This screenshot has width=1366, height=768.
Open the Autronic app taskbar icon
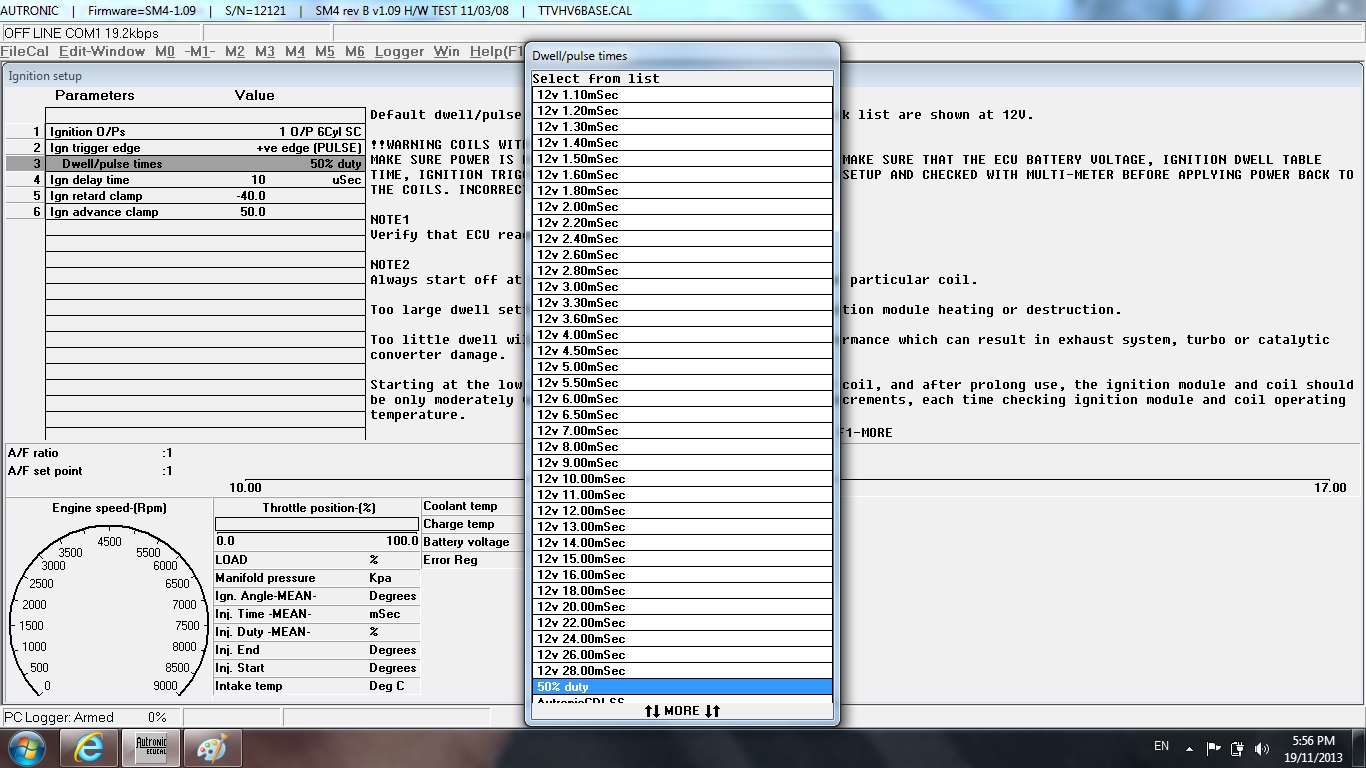(x=151, y=748)
